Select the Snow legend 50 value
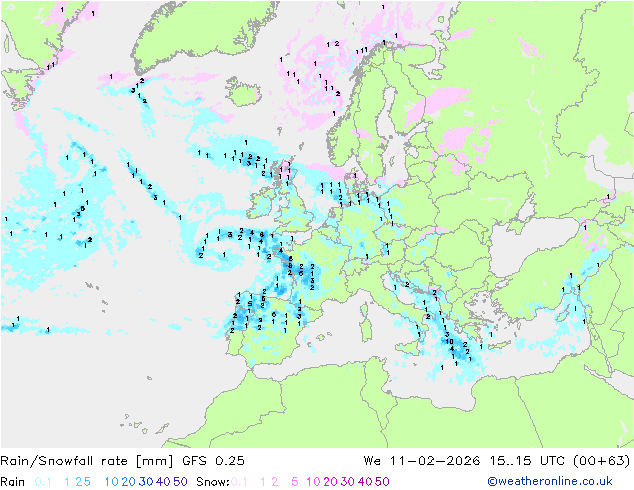The width and height of the screenshot is (634, 490). (x=382, y=482)
